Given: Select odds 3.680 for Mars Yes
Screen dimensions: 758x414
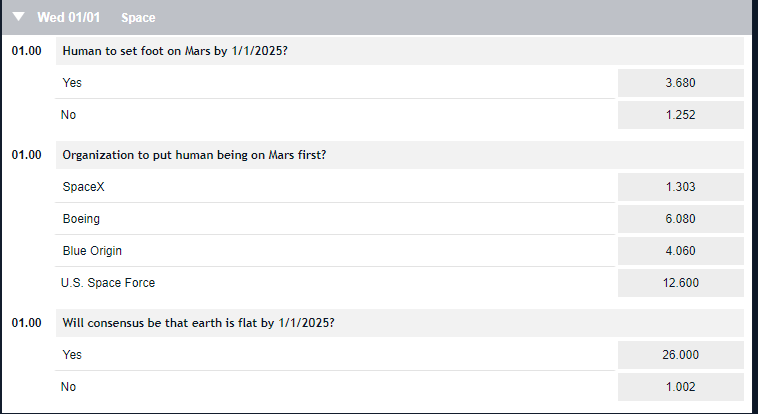Looking at the screenshot, I should click(x=681, y=83).
